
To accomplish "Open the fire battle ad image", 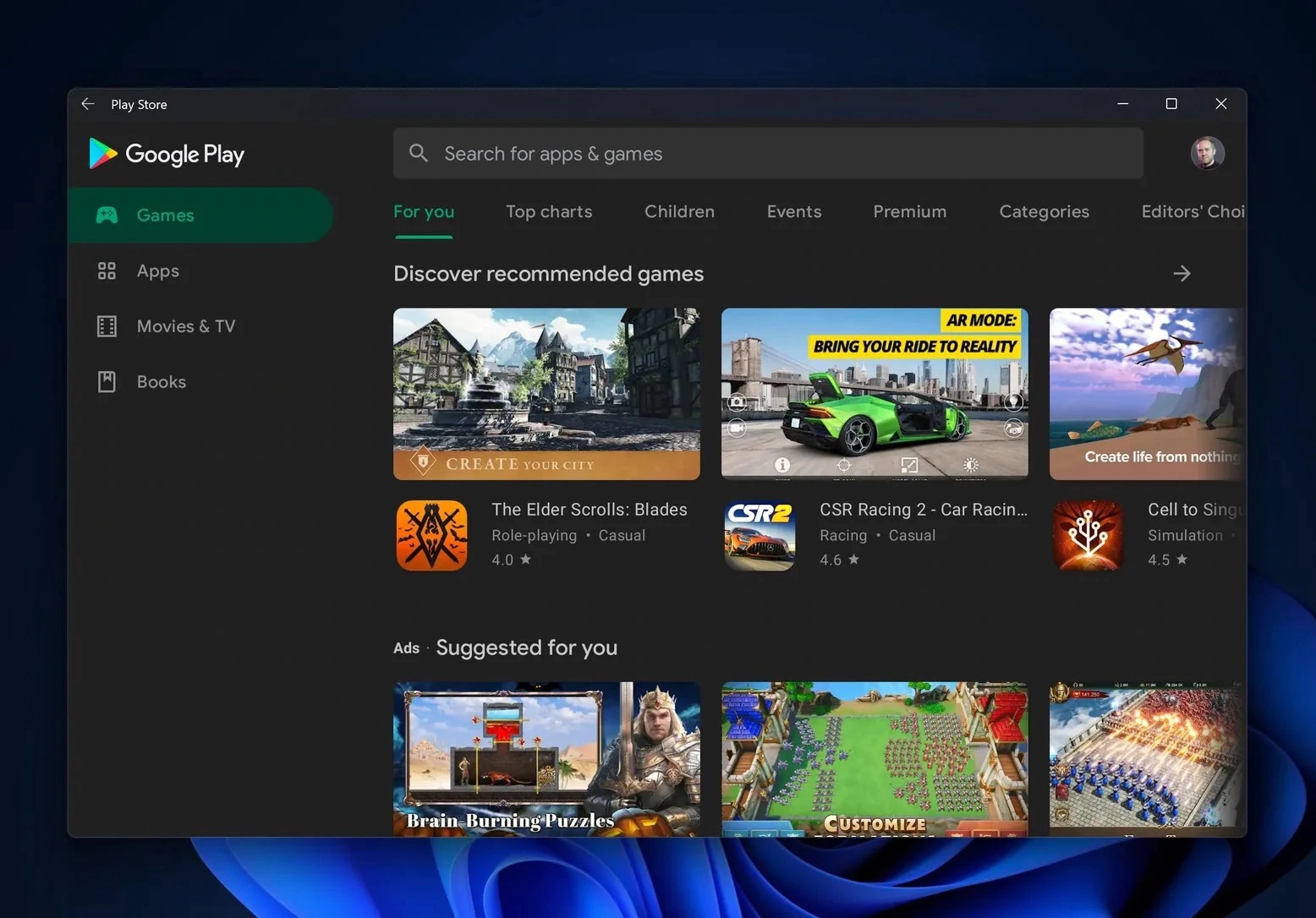I will coord(1148,759).
